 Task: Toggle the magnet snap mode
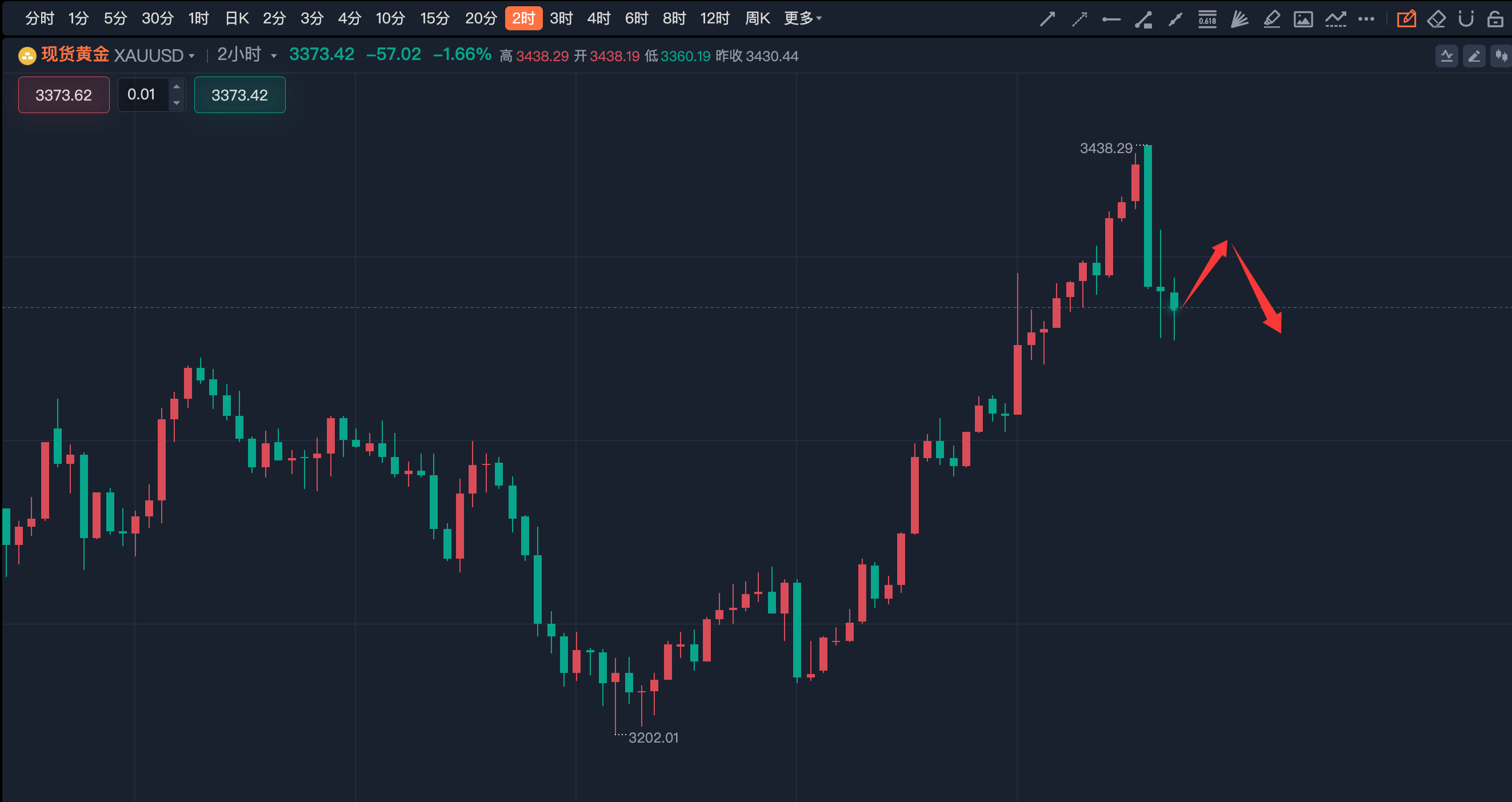pyautogui.click(x=1466, y=19)
